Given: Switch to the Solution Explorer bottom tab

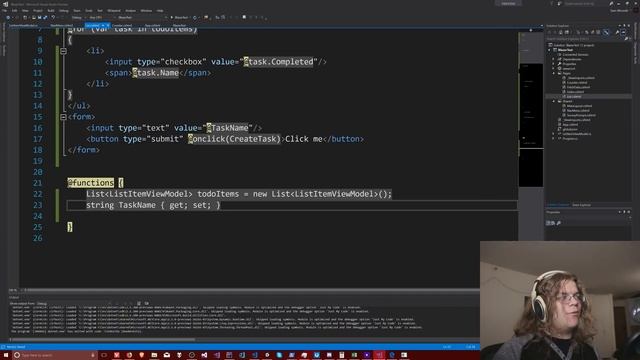Looking at the screenshot, I should click(558, 205).
